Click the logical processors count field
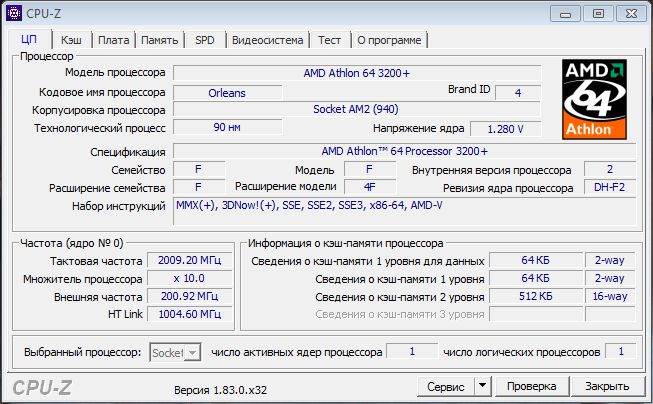This screenshot has width=653, height=404. (x=621, y=352)
